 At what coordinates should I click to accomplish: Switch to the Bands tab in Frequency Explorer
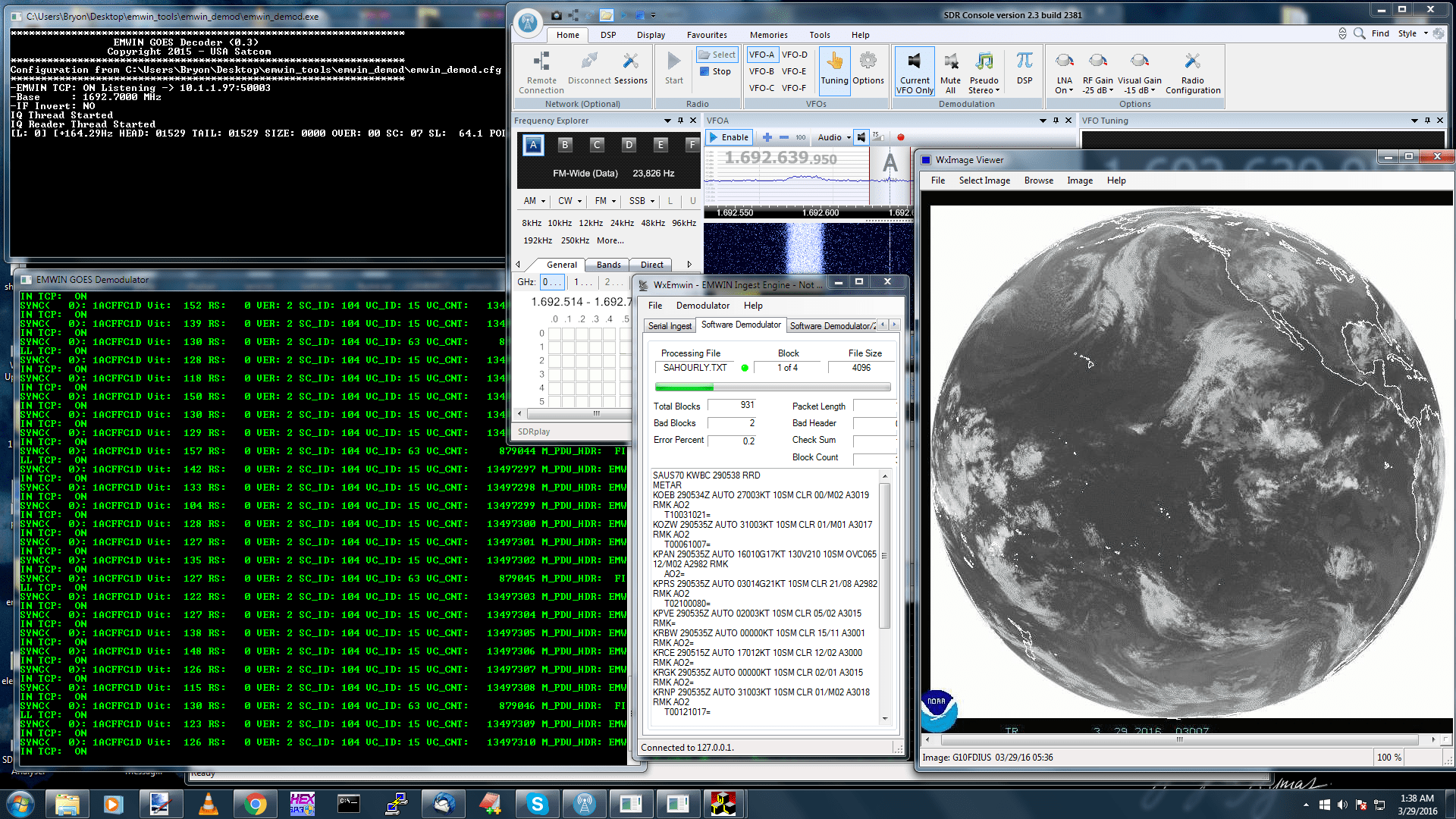click(608, 265)
